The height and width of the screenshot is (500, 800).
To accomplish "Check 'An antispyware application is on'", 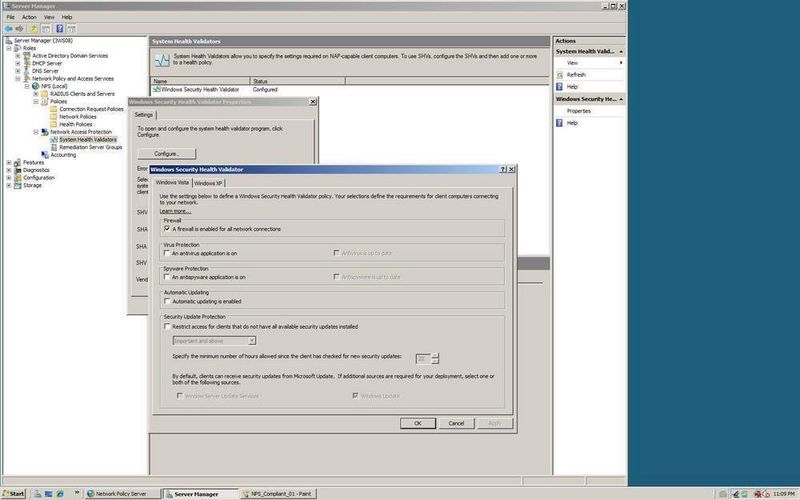I will pos(167,277).
